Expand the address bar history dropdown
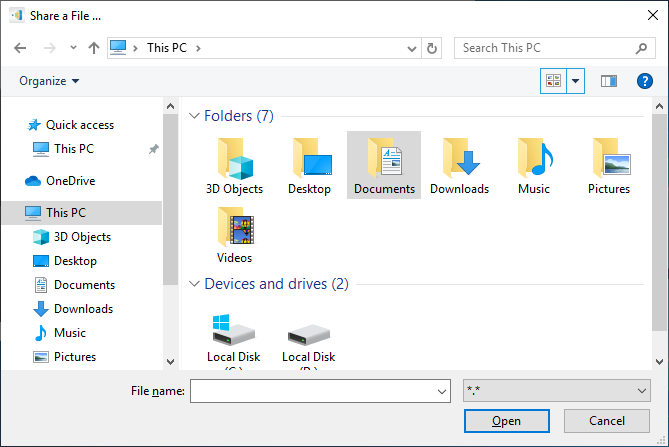Viewport: 669px width, 447px height. [412, 49]
